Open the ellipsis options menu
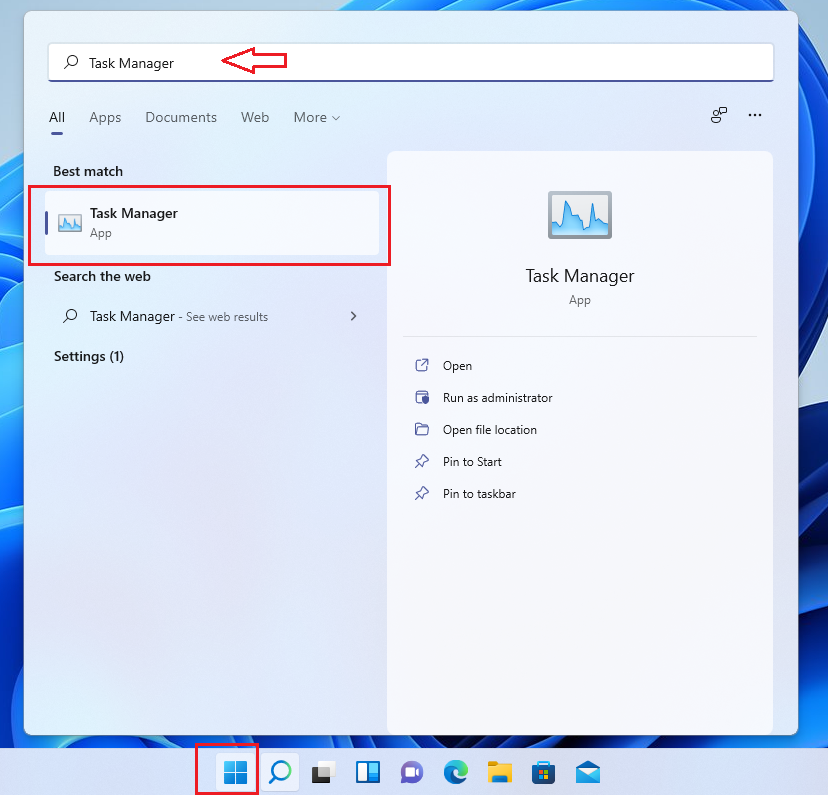Image resolution: width=828 pixels, height=795 pixels. (755, 116)
